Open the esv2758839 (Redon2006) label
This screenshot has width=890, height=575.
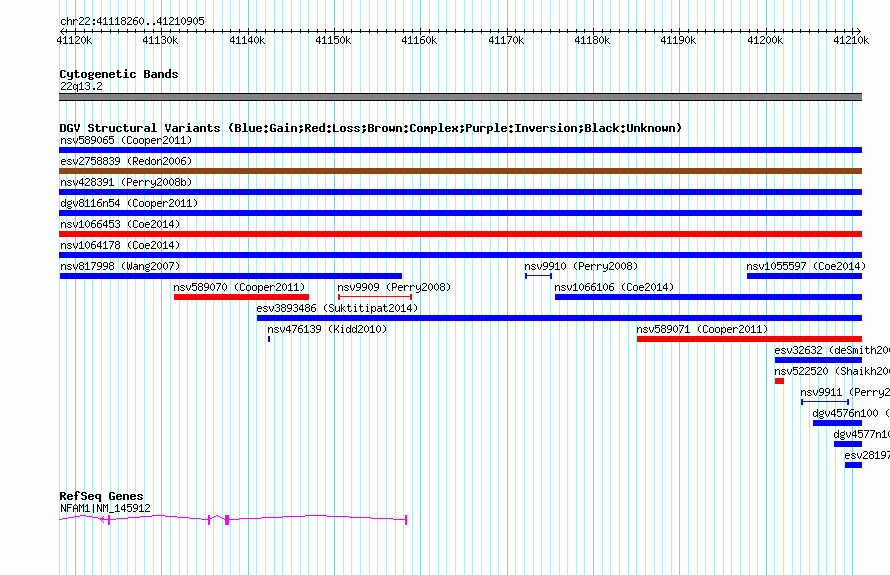126,161
